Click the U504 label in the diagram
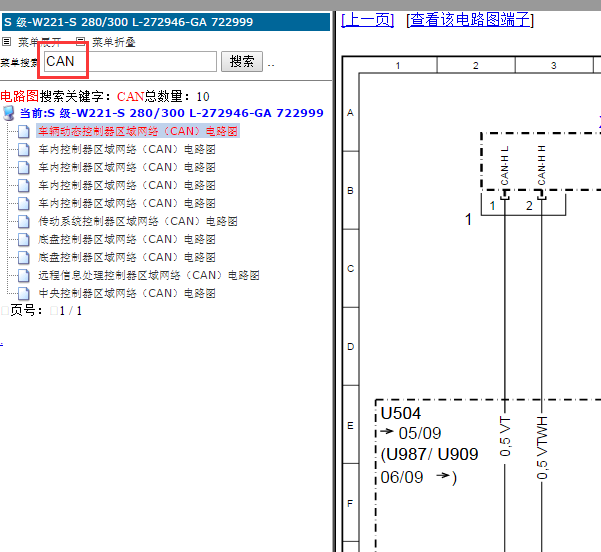This screenshot has height=552, width=601. click(401, 414)
